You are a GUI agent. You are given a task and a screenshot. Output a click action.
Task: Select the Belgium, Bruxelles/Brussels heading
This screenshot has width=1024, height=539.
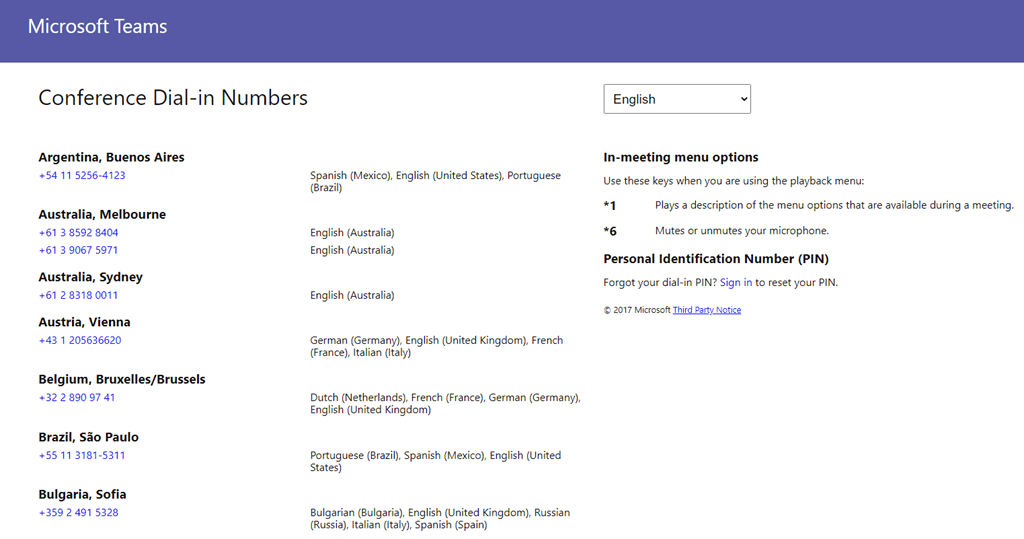[121, 380]
